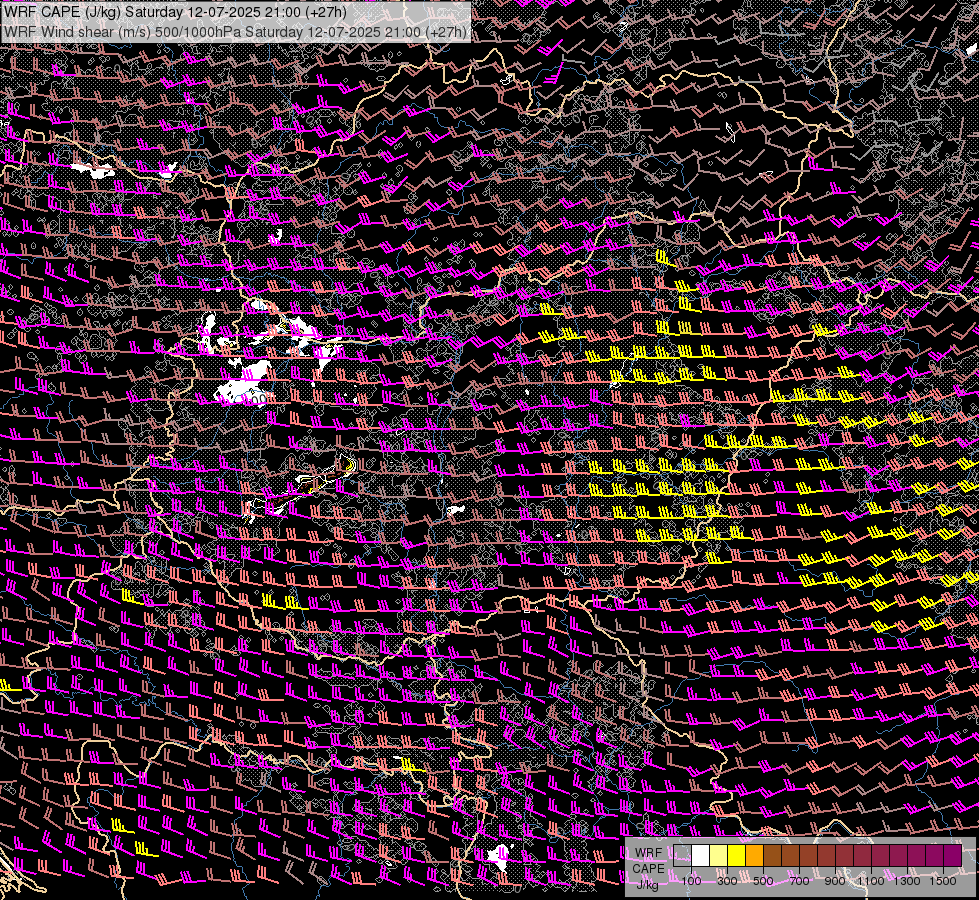Viewport: 979px width, 900px height.
Task: Click the legend value 1500
Action: tap(943, 881)
